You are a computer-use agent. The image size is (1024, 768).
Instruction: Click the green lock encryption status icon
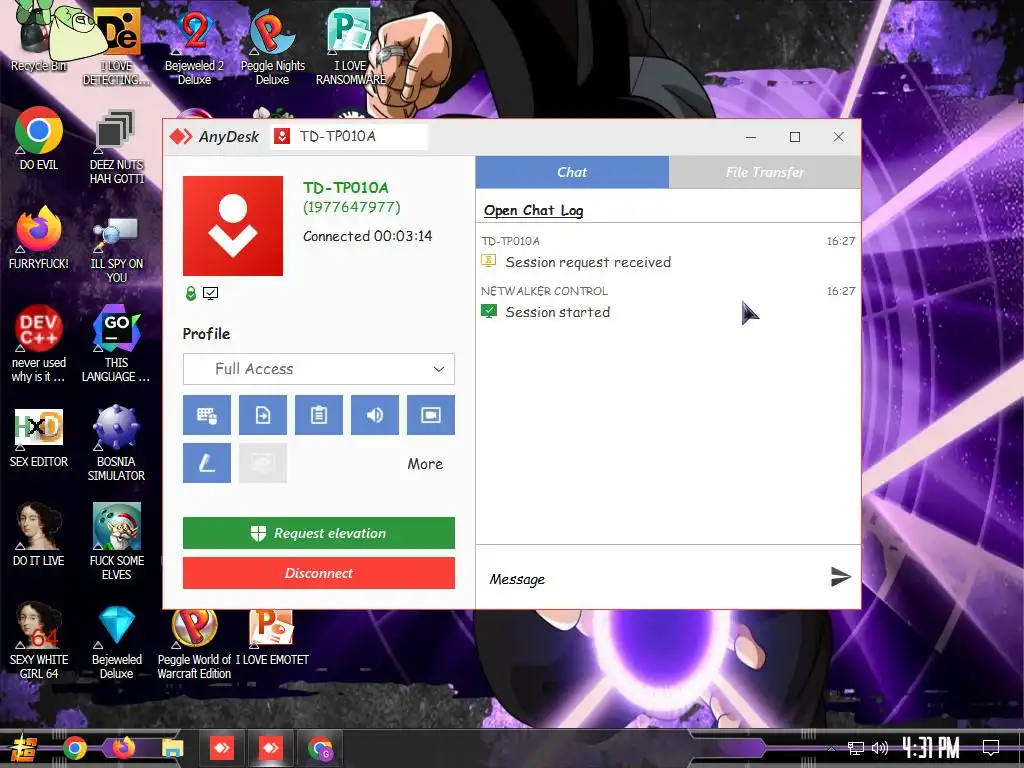(x=191, y=294)
